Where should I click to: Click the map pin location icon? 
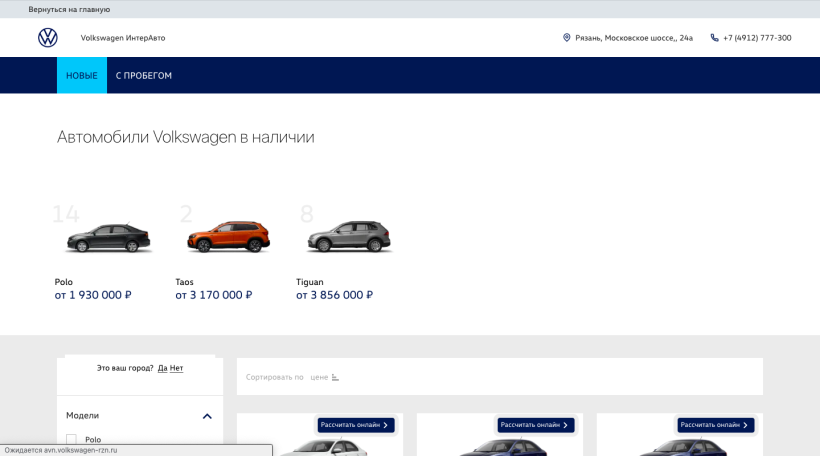point(566,38)
